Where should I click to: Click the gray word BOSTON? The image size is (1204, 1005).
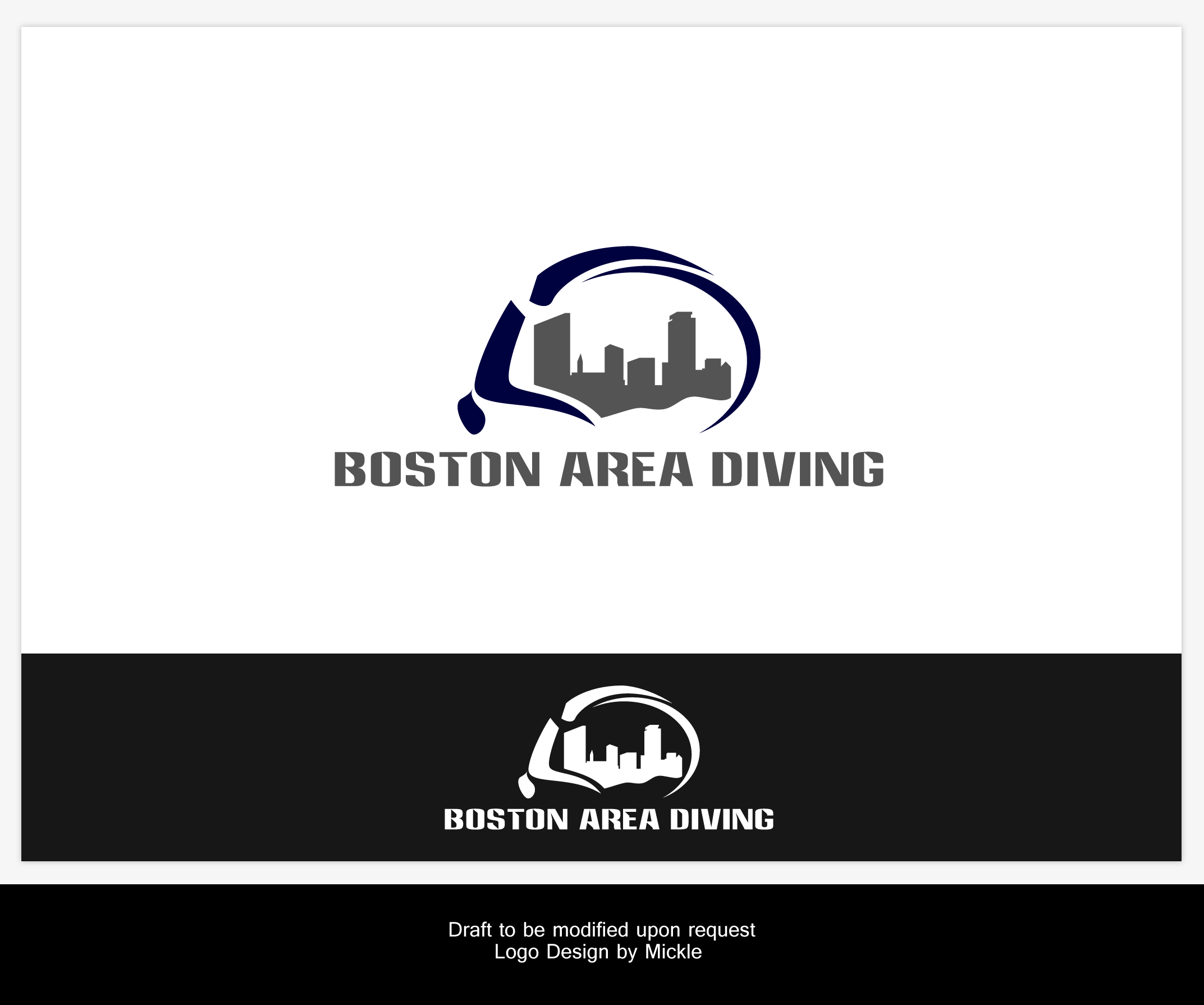click(437, 470)
